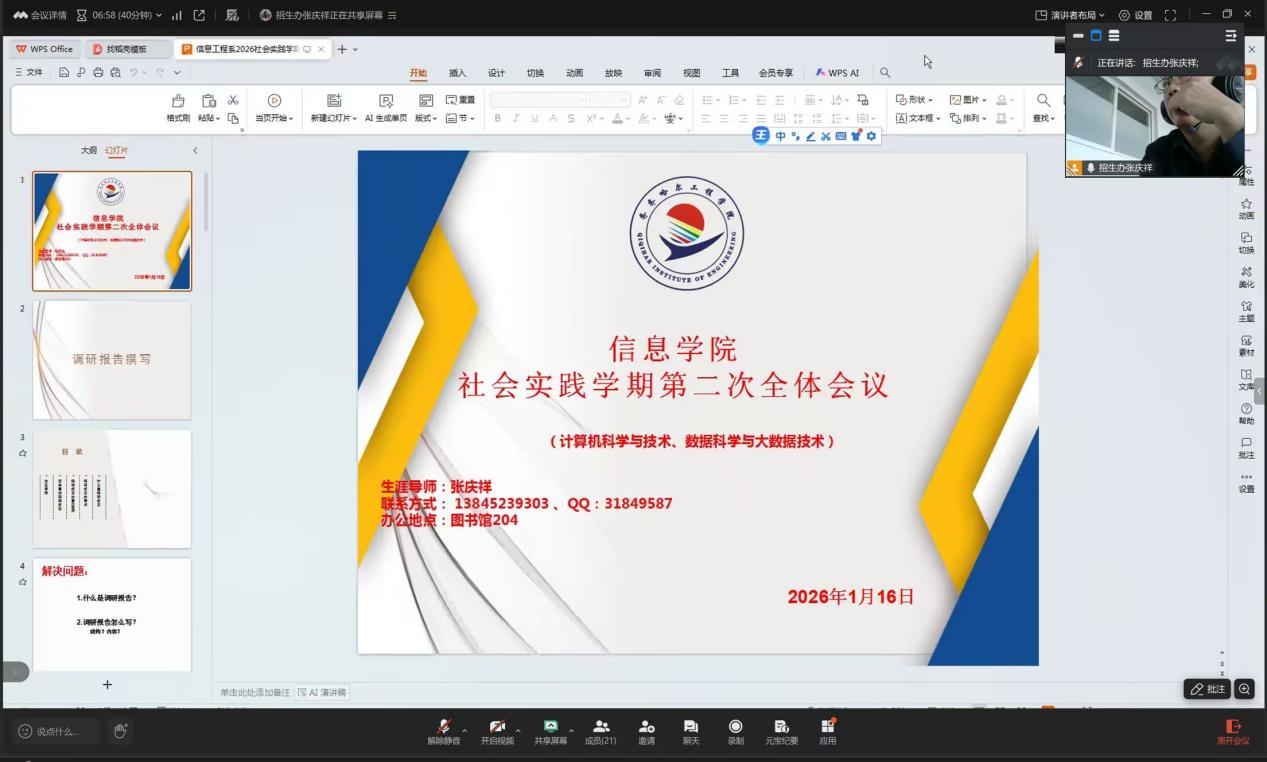The width and height of the screenshot is (1267, 762).
Task: Click the 离开会议 leave meeting button
Action: click(1233, 731)
